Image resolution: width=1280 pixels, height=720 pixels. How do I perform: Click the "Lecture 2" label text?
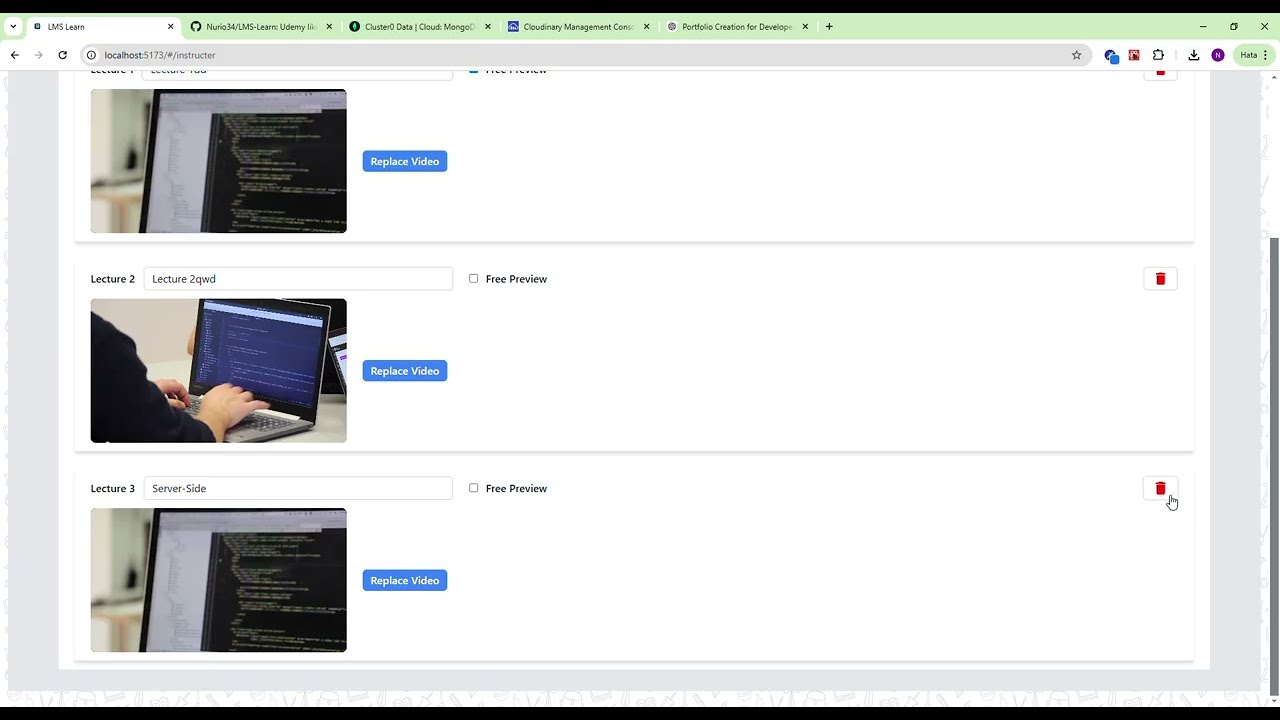click(113, 279)
